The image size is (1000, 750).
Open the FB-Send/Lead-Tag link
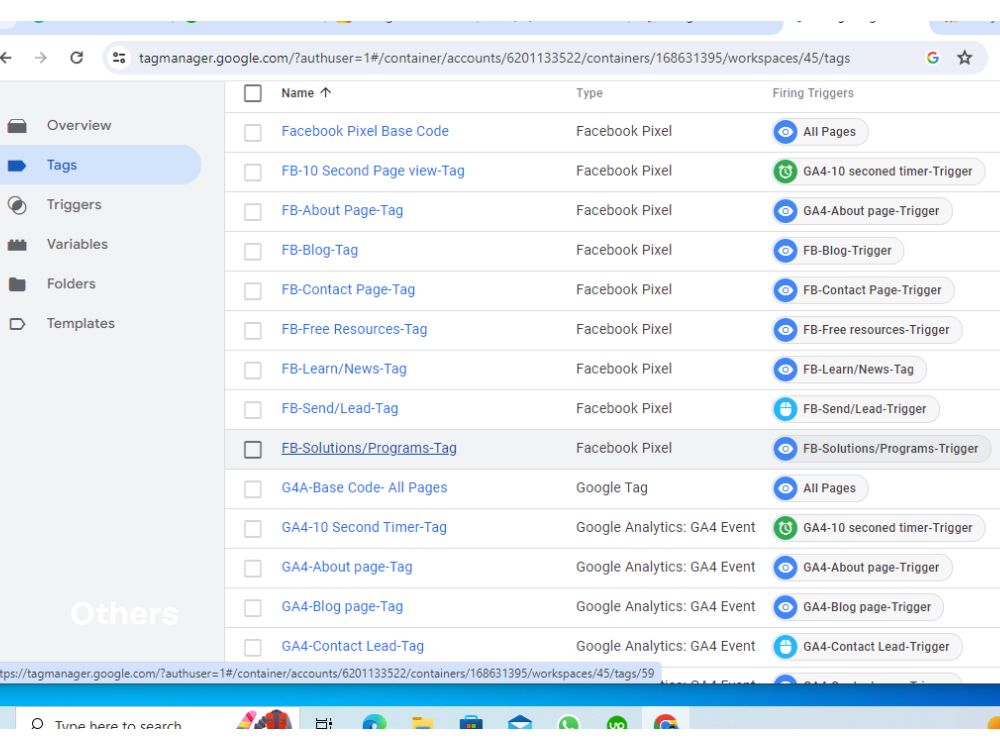tap(339, 408)
